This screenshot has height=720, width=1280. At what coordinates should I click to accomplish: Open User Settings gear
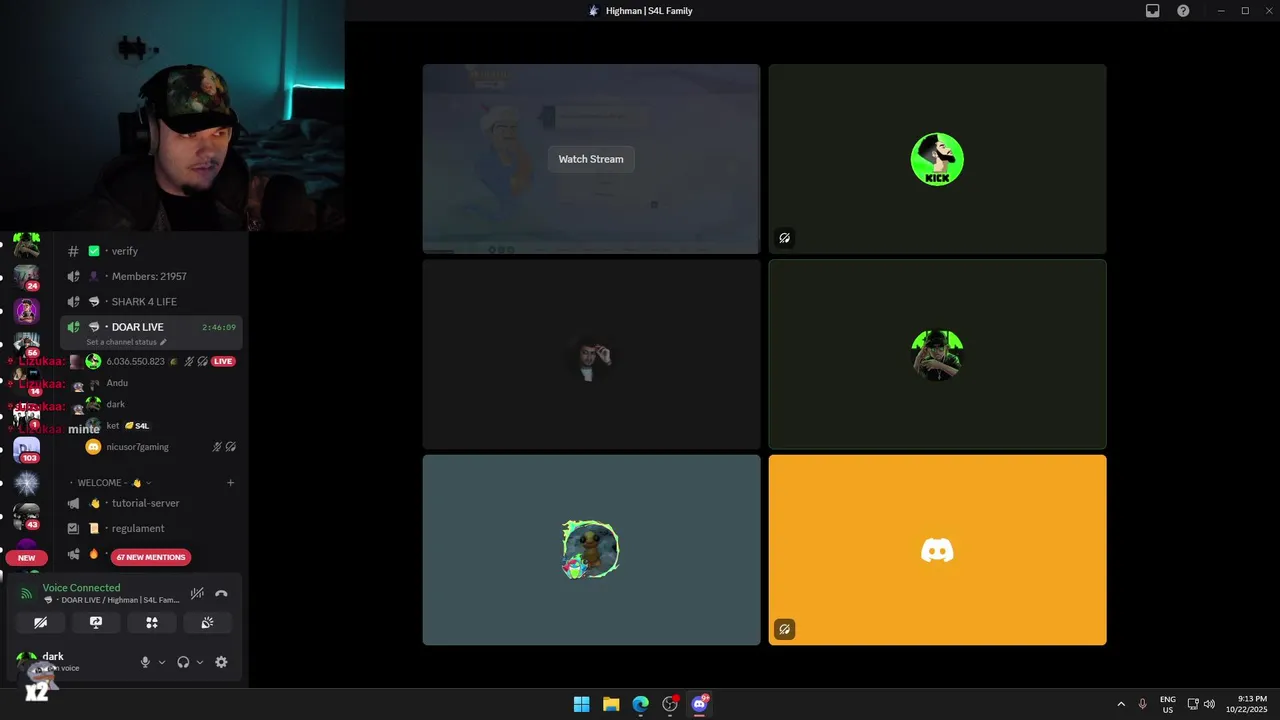tap(221, 662)
